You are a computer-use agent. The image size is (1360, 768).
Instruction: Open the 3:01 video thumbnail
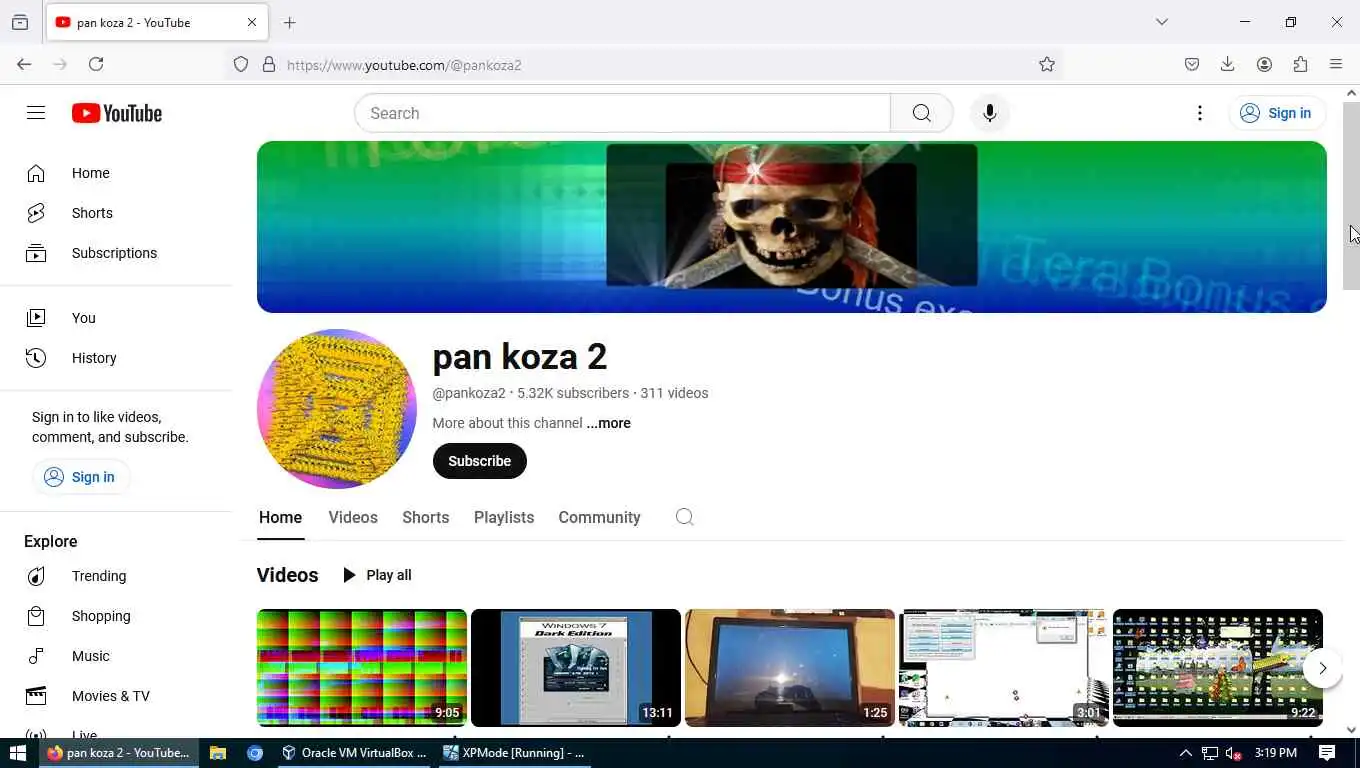pyautogui.click(x=1004, y=668)
